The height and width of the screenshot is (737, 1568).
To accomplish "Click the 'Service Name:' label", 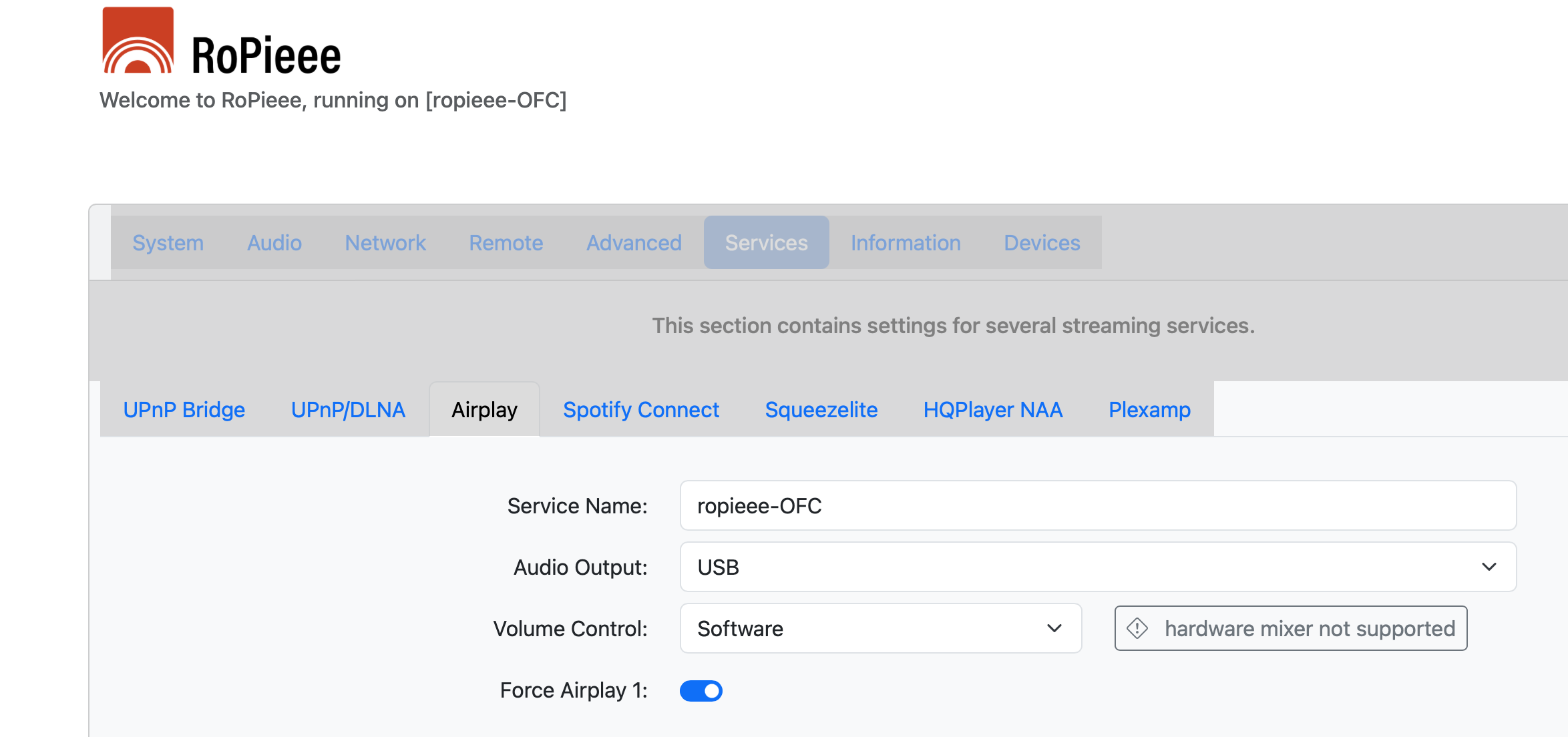I will click(x=578, y=506).
